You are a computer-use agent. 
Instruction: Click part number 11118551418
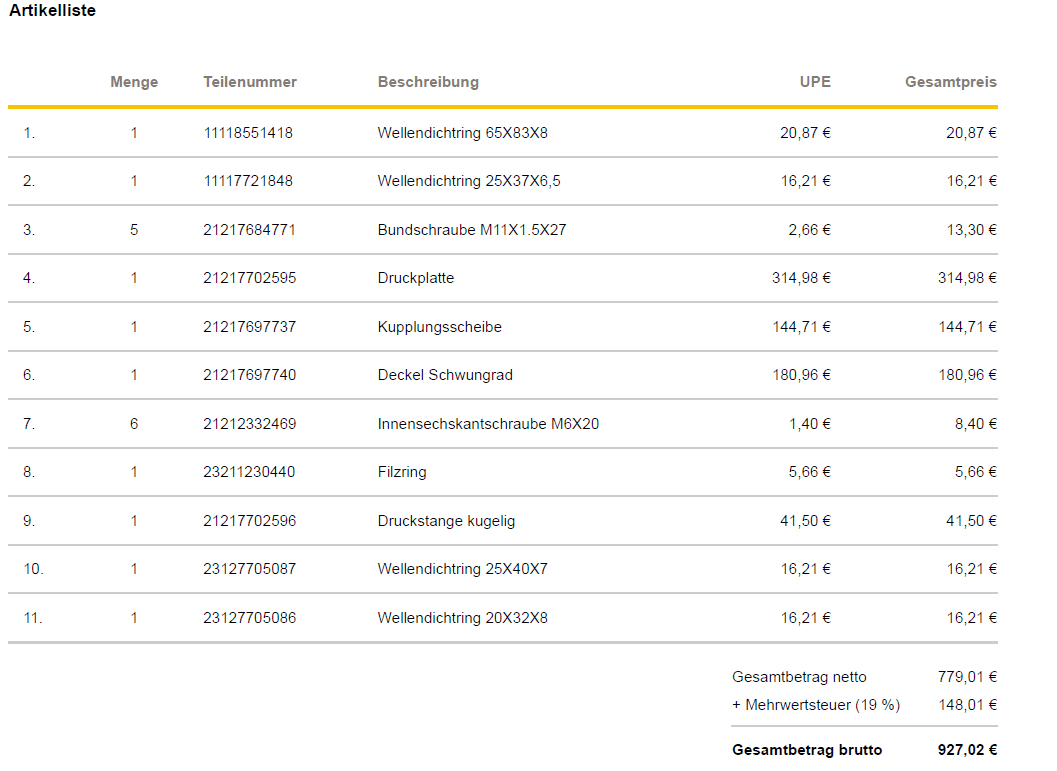tap(248, 133)
